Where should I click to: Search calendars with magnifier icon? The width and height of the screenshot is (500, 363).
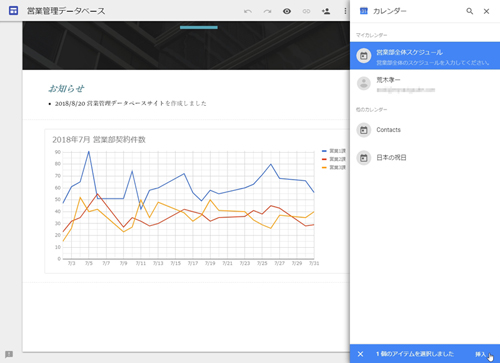coord(469,11)
